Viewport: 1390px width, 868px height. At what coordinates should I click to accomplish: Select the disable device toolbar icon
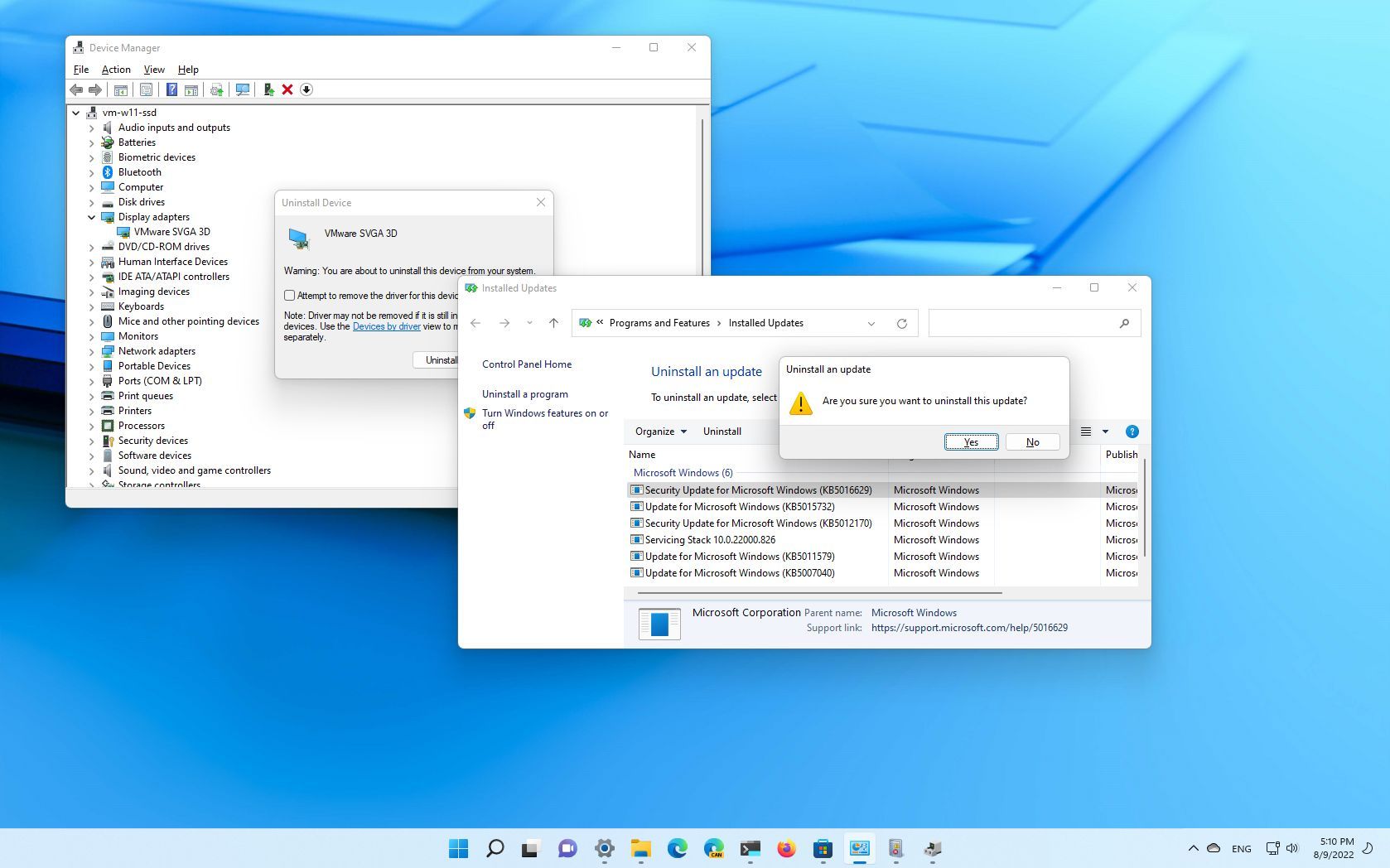tap(306, 89)
